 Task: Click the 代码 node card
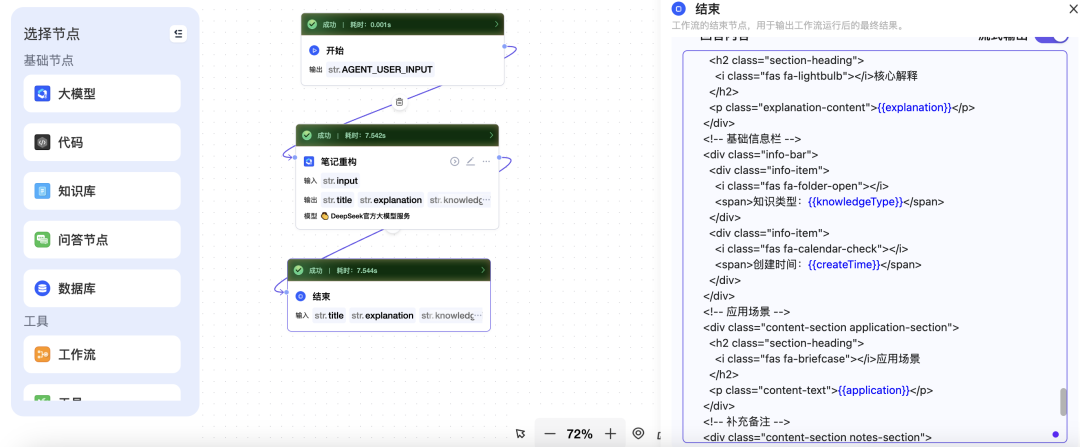coord(102,143)
